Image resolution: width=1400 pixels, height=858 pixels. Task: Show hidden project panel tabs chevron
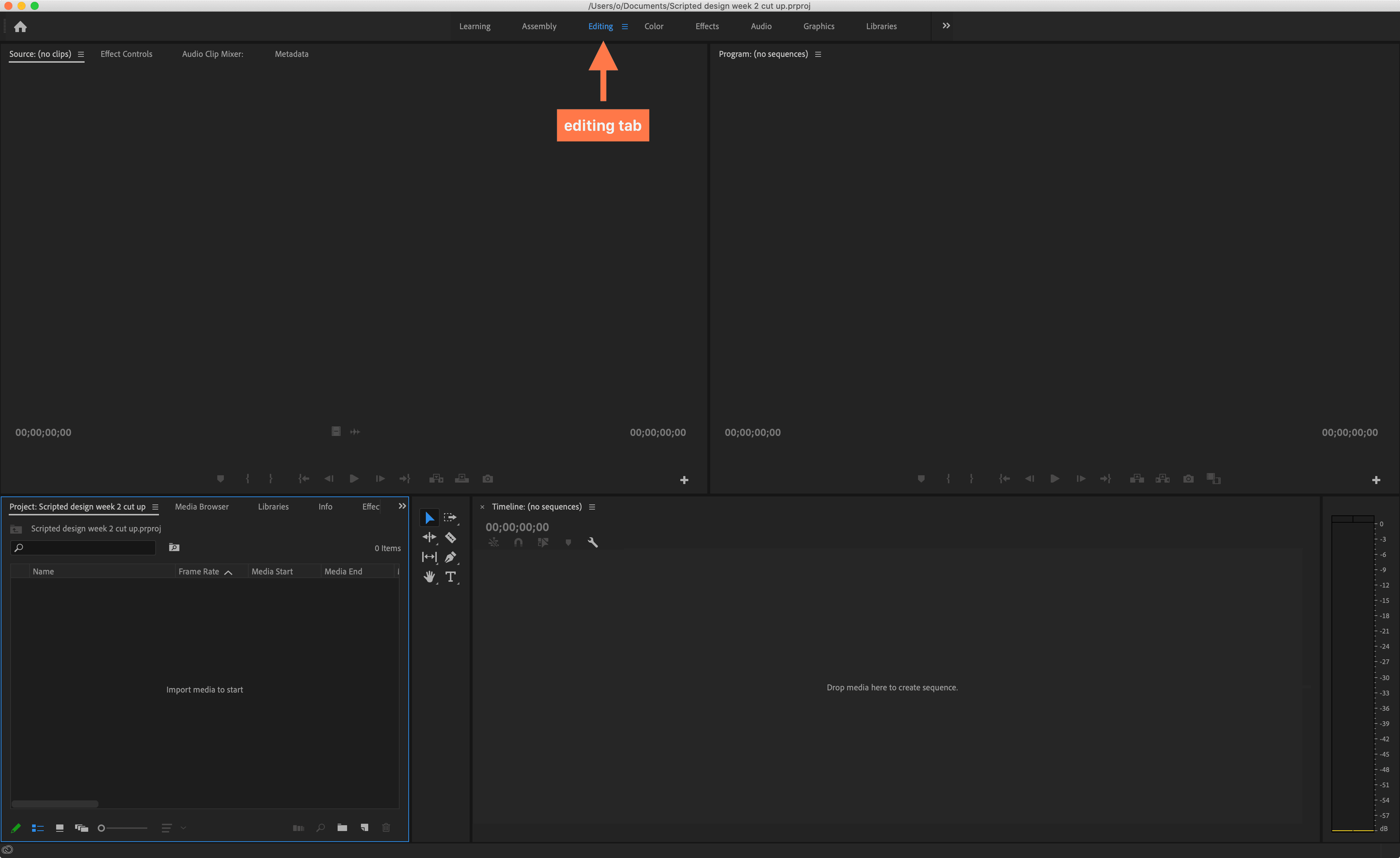pos(402,506)
